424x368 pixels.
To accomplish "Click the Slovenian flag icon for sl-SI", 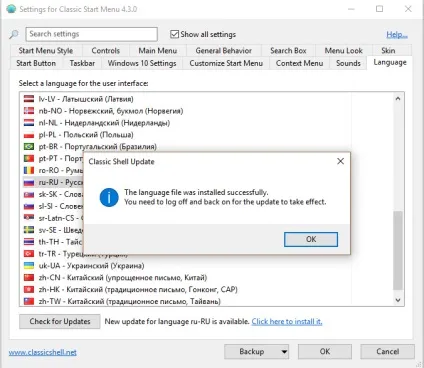I will point(29,206).
